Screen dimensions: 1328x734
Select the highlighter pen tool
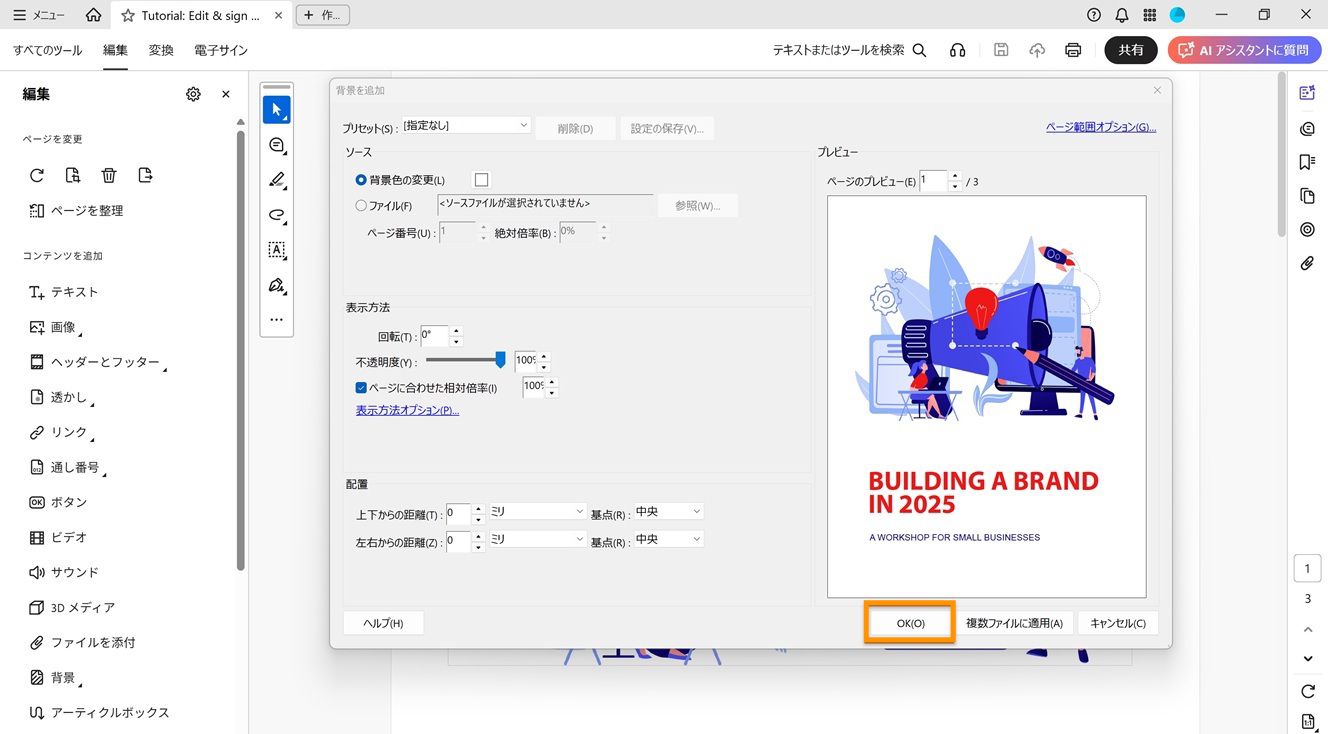[x=277, y=180]
